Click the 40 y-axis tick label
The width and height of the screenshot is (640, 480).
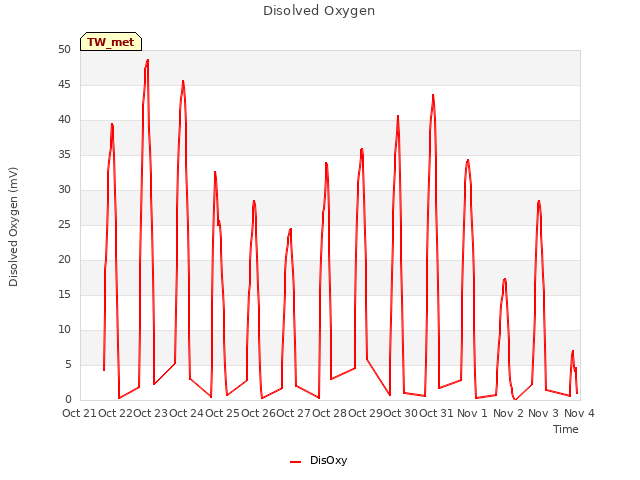(64, 120)
